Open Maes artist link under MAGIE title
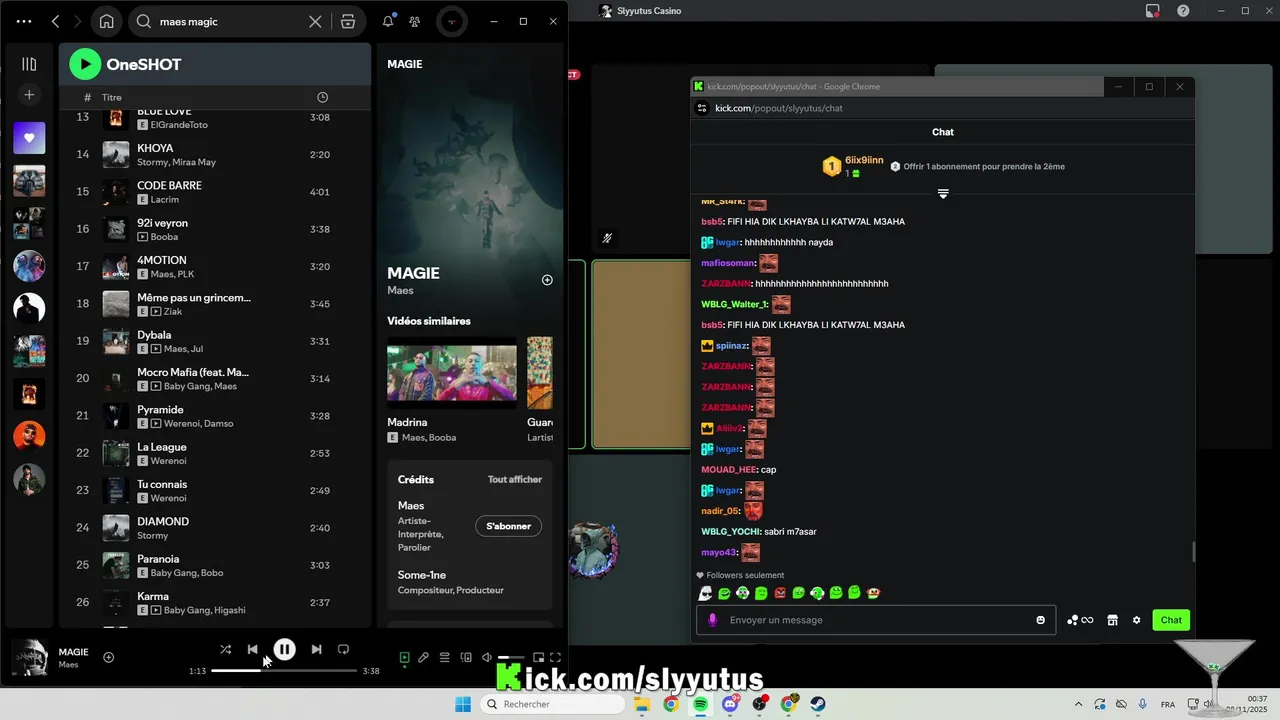Viewport: 1280px width, 720px height. point(400,290)
